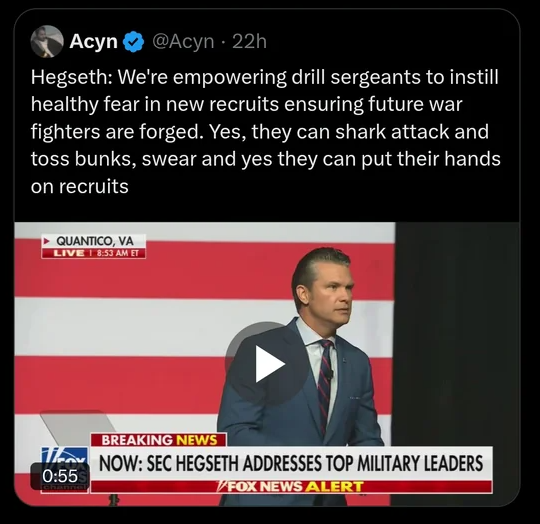Open the 22h timestamp link
Screen dimensions: 540x524
pos(249,42)
